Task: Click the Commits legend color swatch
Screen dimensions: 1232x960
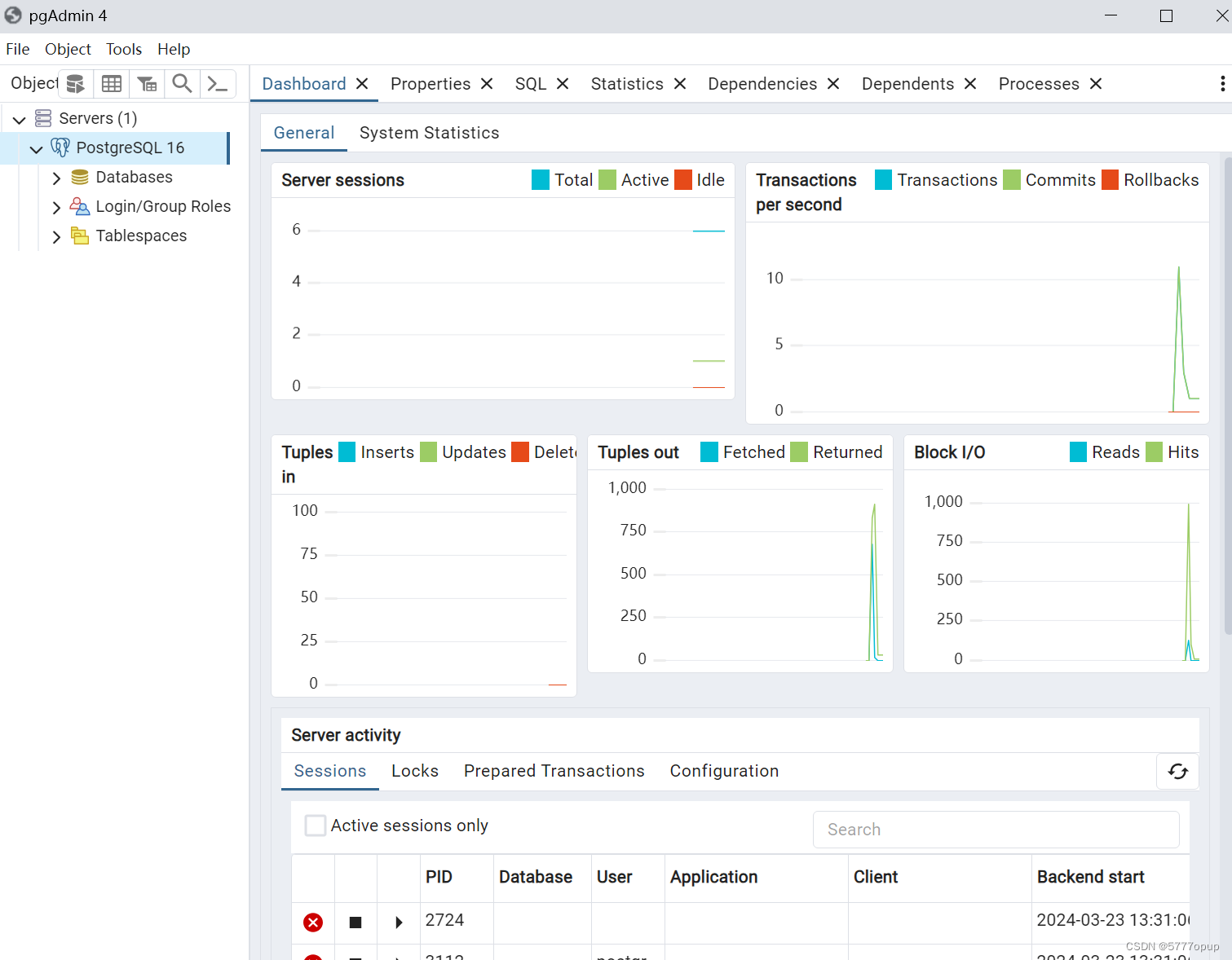Action: coord(1012,179)
